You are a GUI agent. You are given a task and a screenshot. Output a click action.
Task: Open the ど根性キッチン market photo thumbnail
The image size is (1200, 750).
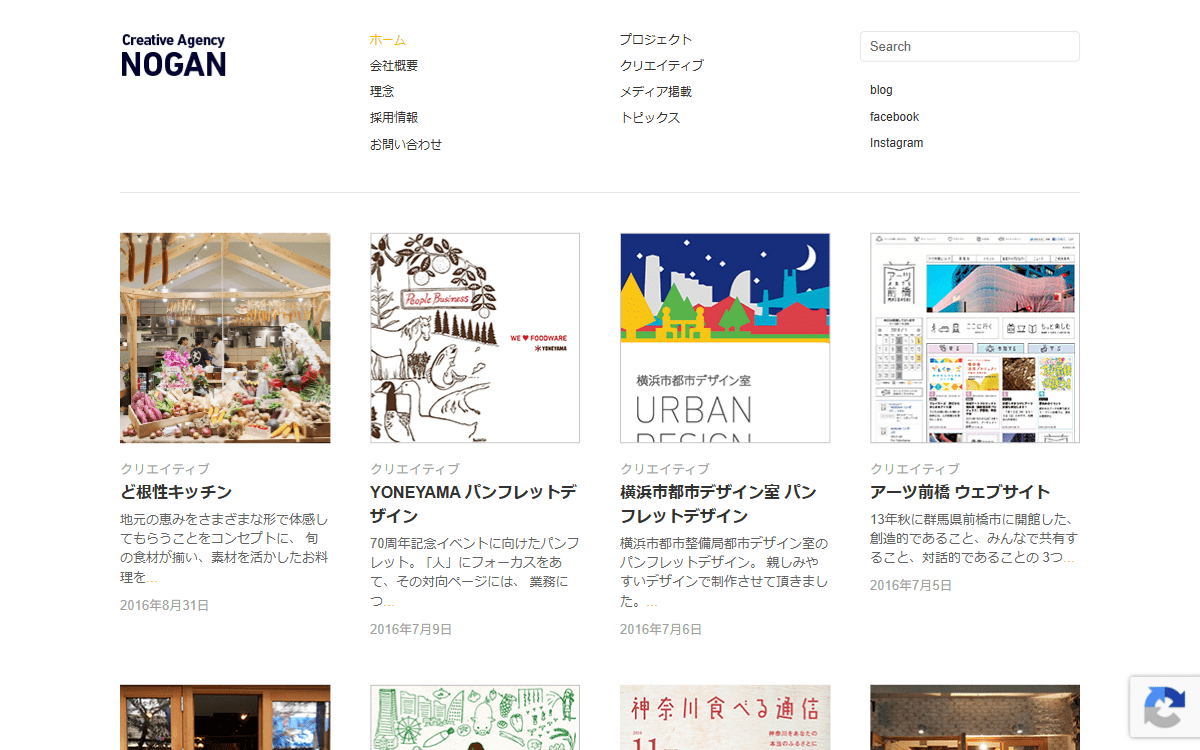pos(225,338)
